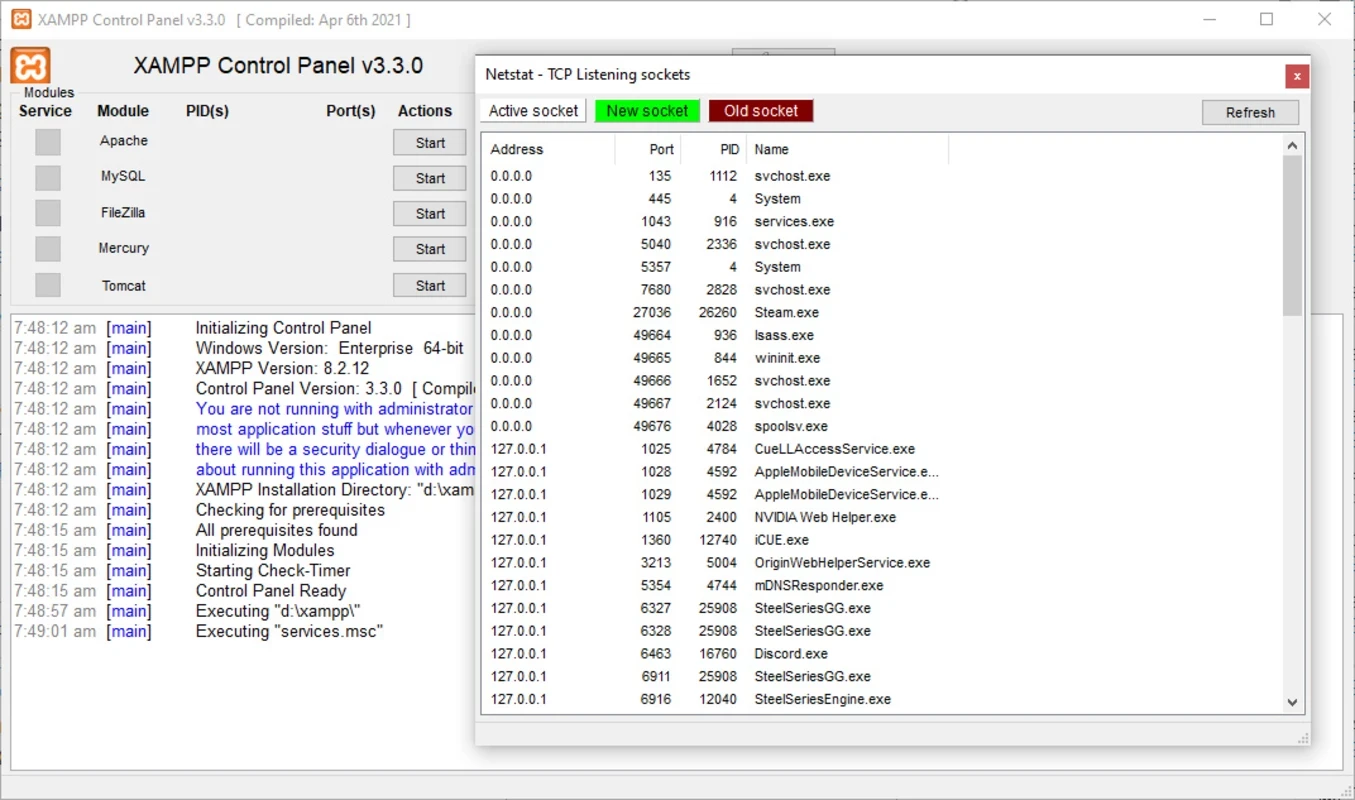Click the dark red Old socket legend
This screenshot has width=1355, height=800.
pyautogui.click(x=761, y=111)
